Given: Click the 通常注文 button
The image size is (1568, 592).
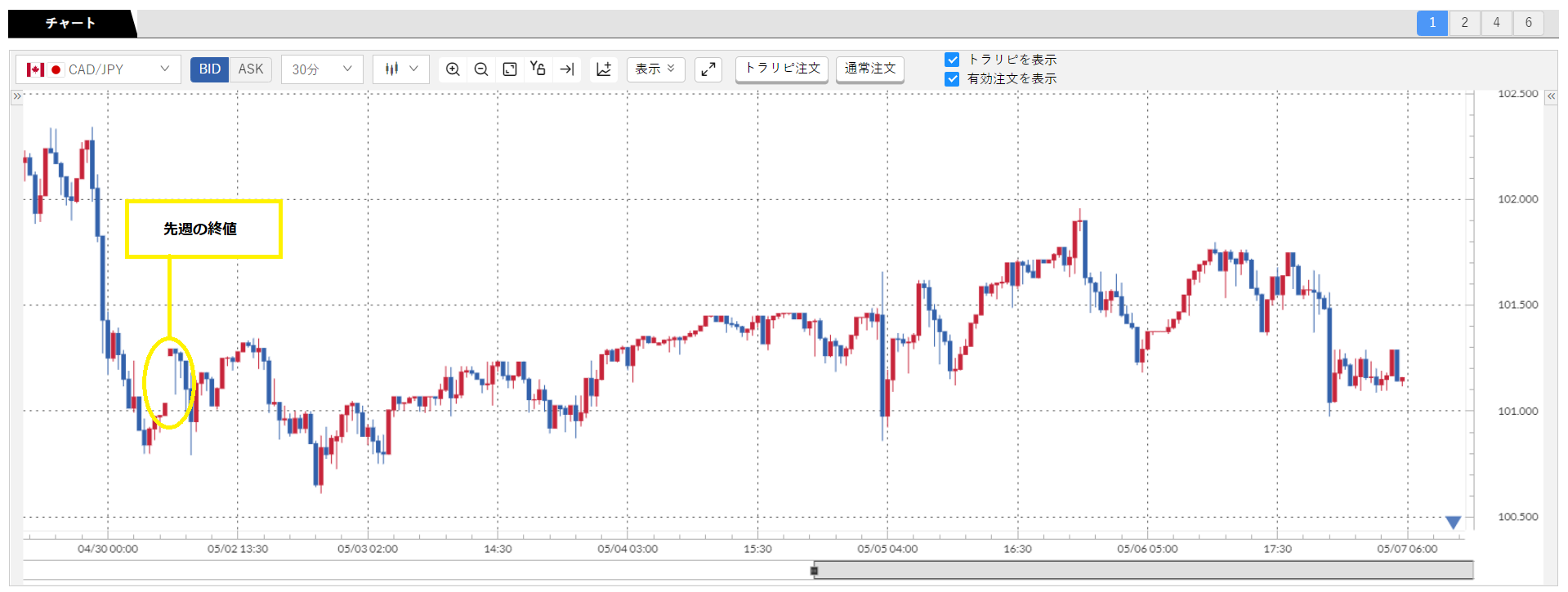Looking at the screenshot, I should tap(870, 69).
